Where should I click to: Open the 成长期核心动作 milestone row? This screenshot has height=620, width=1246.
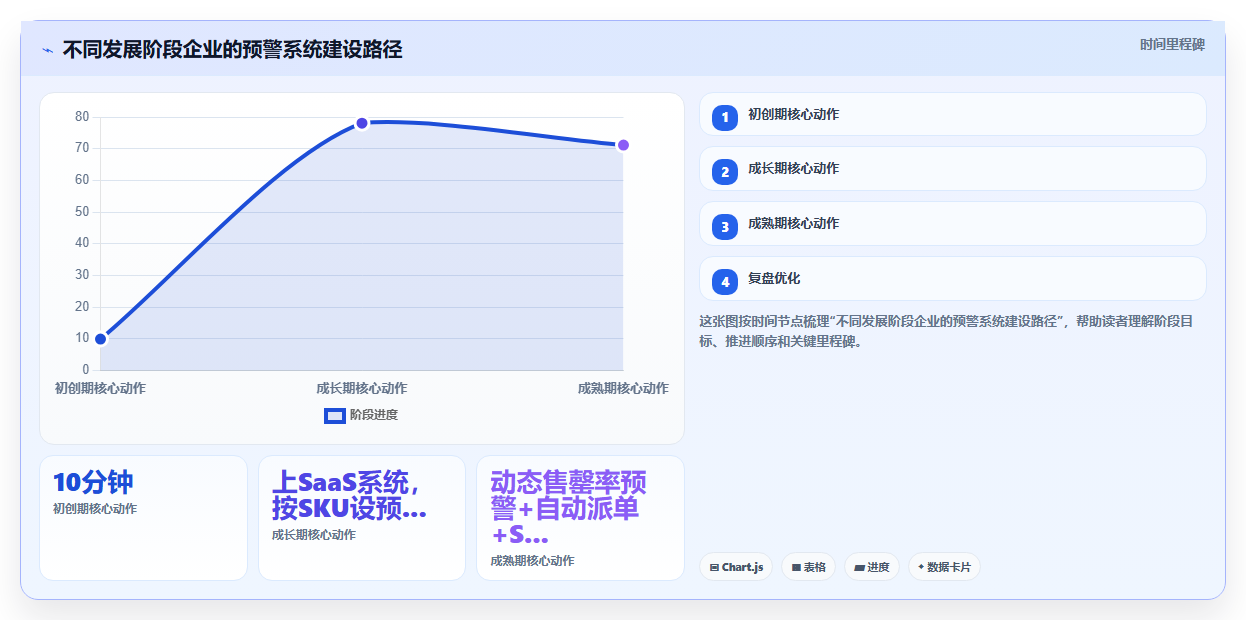point(953,168)
